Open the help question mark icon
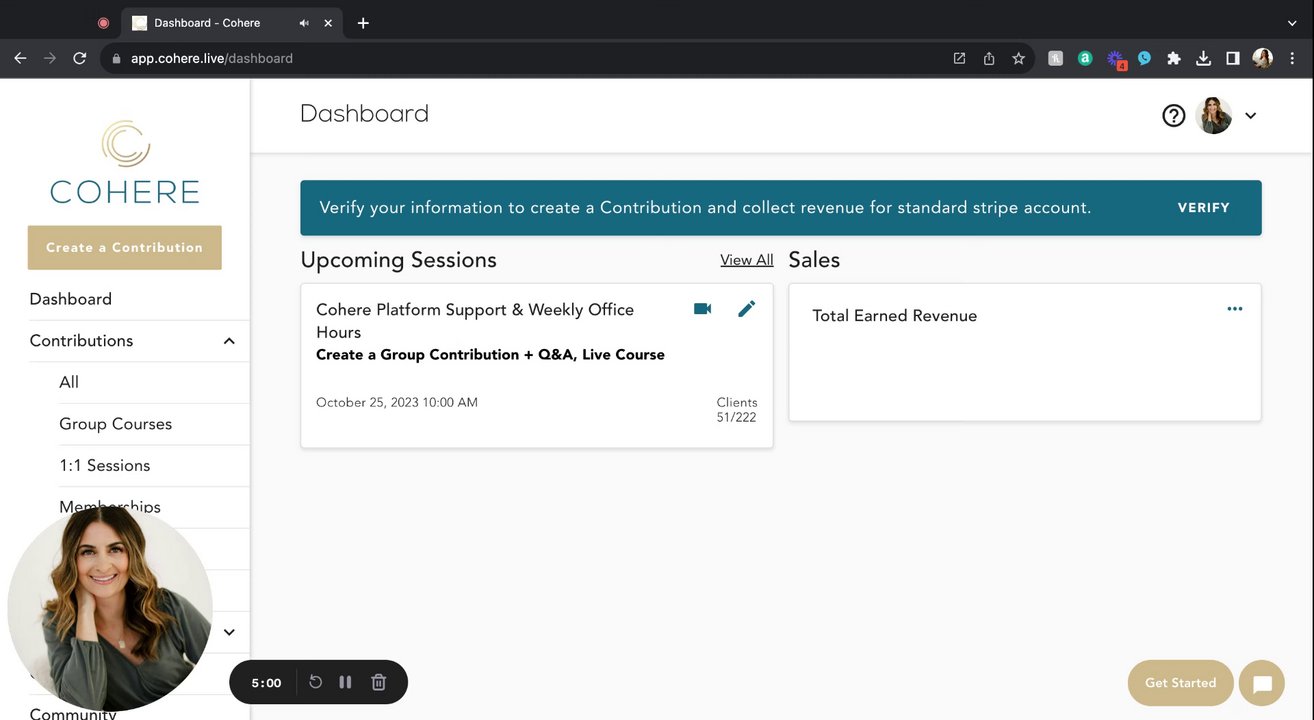This screenshot has width=1314, height=720. [x=1173, y=116]
